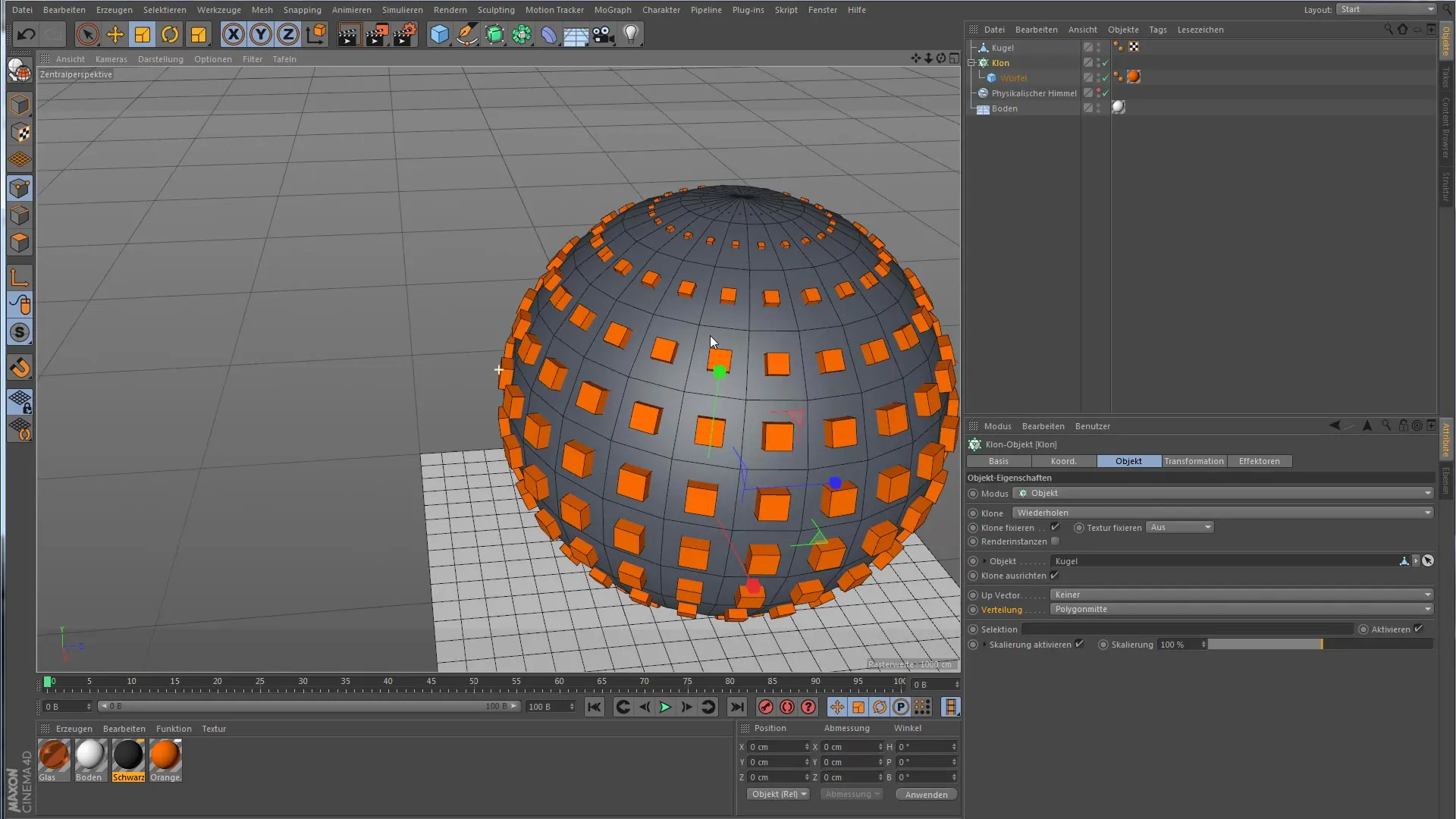Open the Basis tab
The image size is (1456, 819).
999,461
